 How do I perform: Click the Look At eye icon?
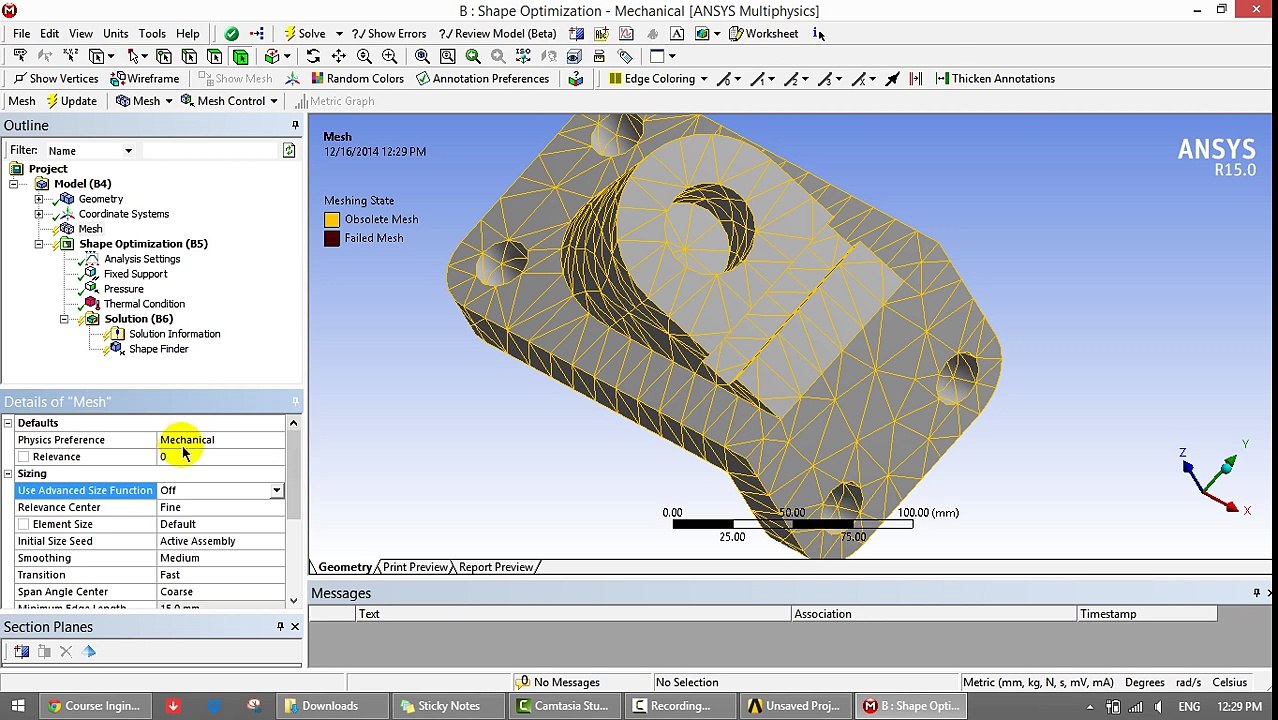pyautogui.click(x=574, y=56)
